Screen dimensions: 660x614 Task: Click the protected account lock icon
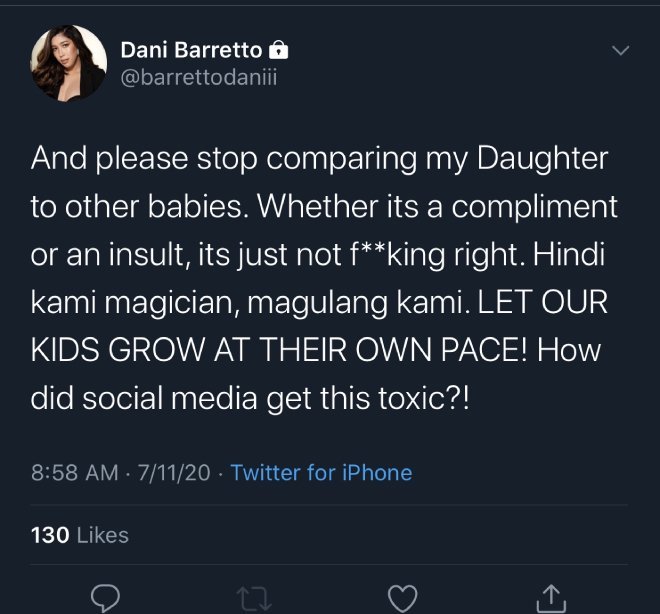pyautogui.click(x=280, y=50)
